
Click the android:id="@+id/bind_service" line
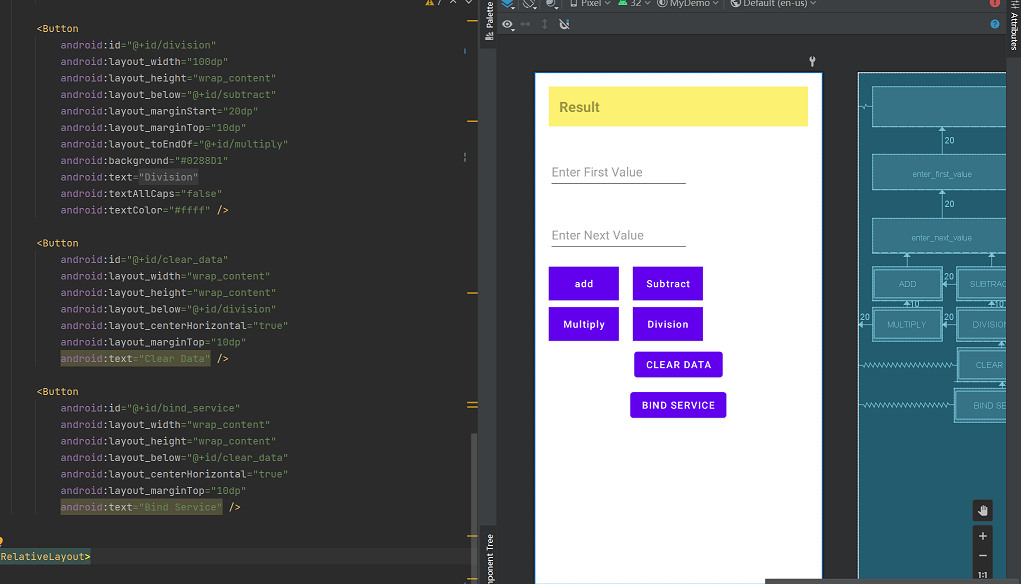tap(150, 408)
